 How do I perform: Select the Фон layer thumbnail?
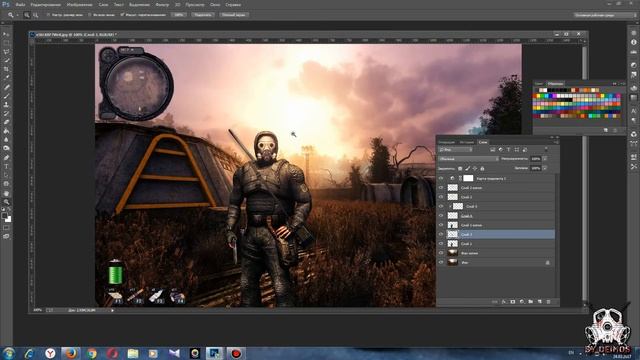click(x=453, y=262)
